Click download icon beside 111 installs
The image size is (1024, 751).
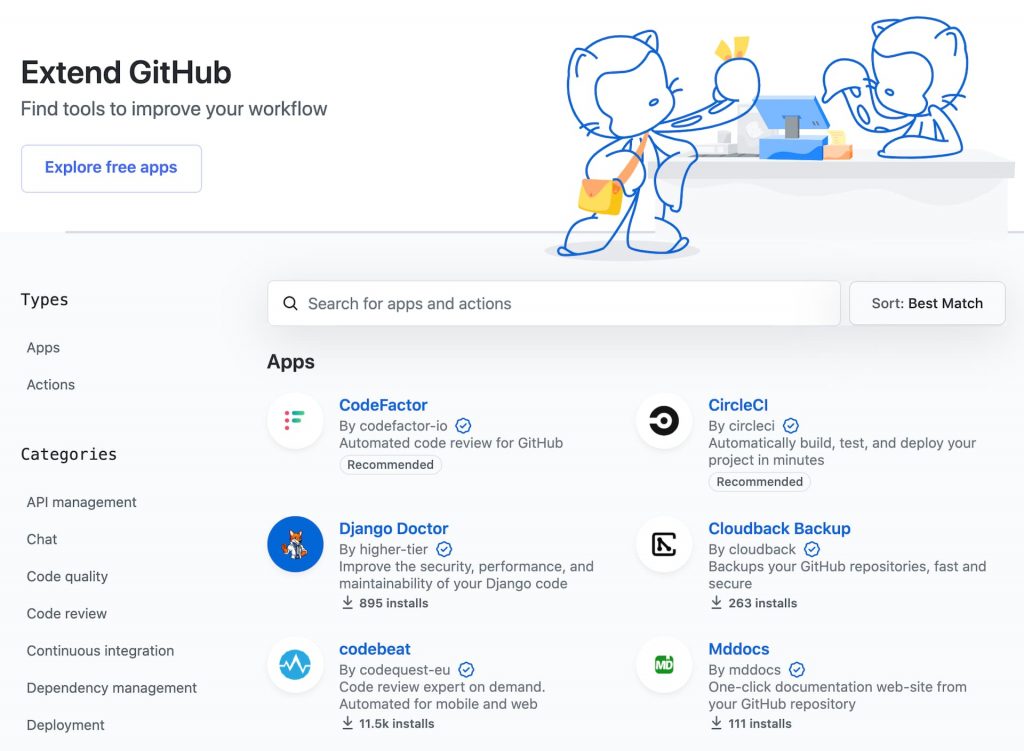(x=716, y=723)
